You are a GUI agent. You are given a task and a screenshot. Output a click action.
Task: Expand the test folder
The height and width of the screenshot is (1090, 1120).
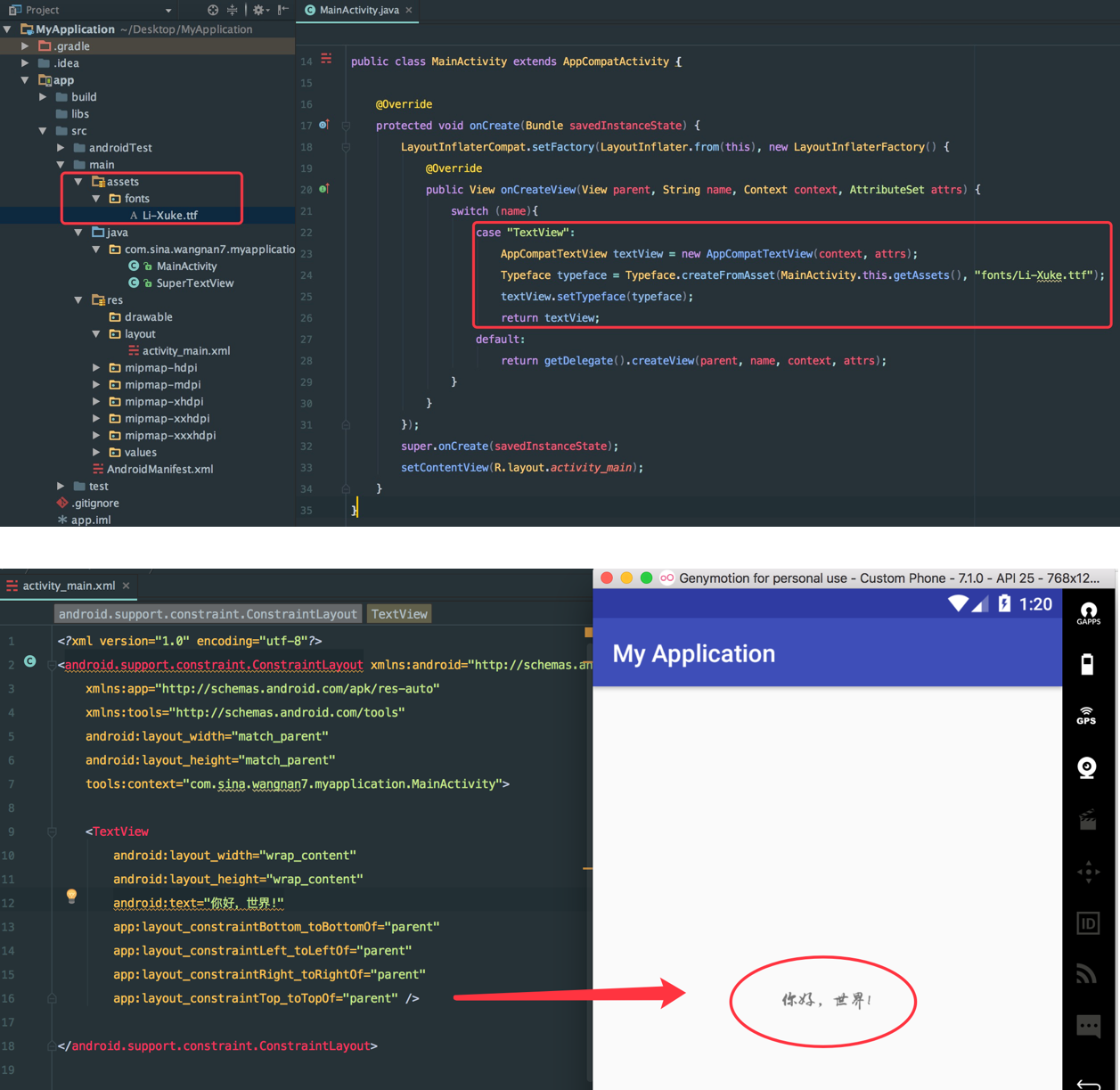pyautogui.click(x=61, y=487)
